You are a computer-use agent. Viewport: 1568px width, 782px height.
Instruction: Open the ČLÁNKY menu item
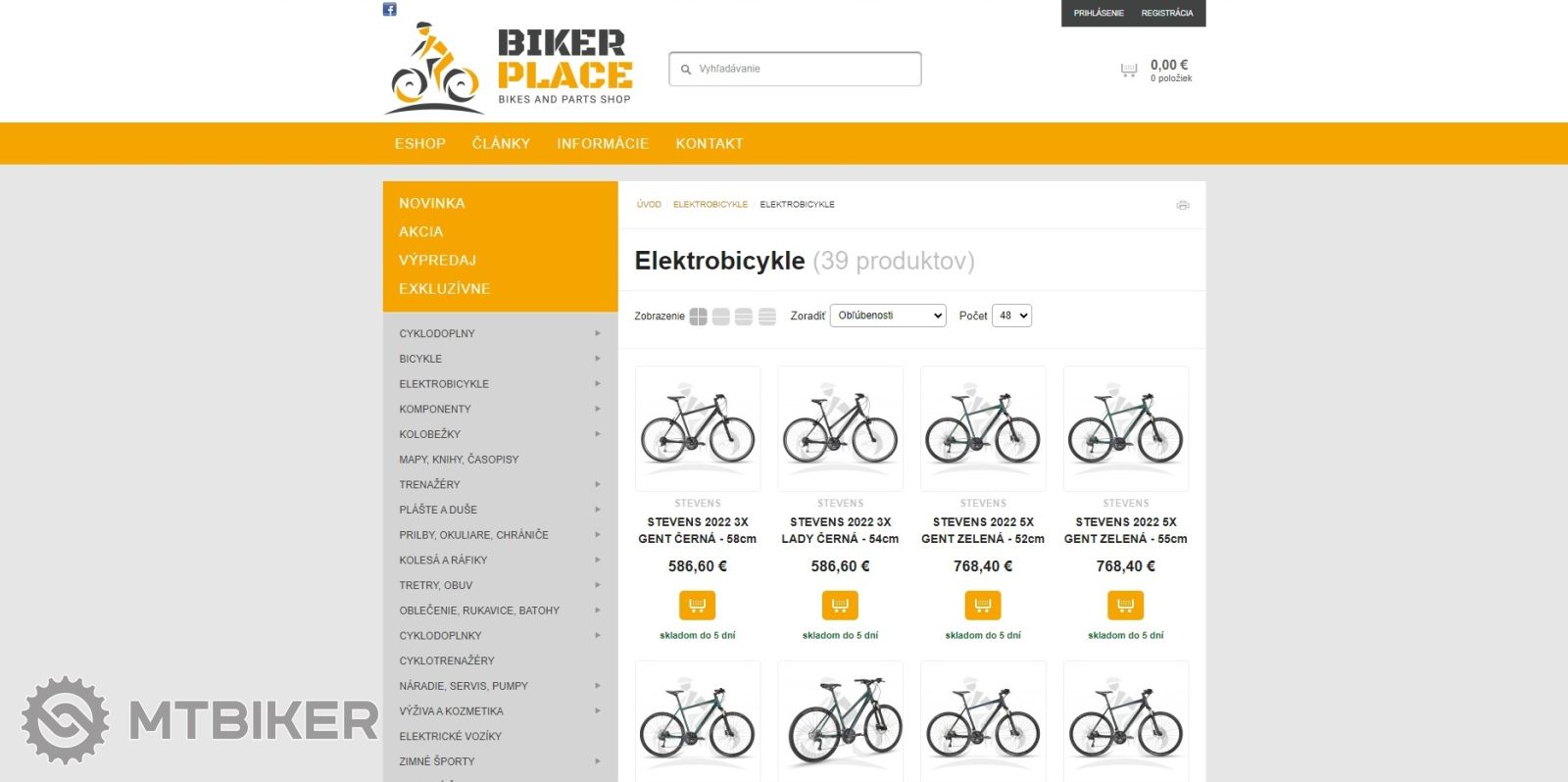(501, 143)
